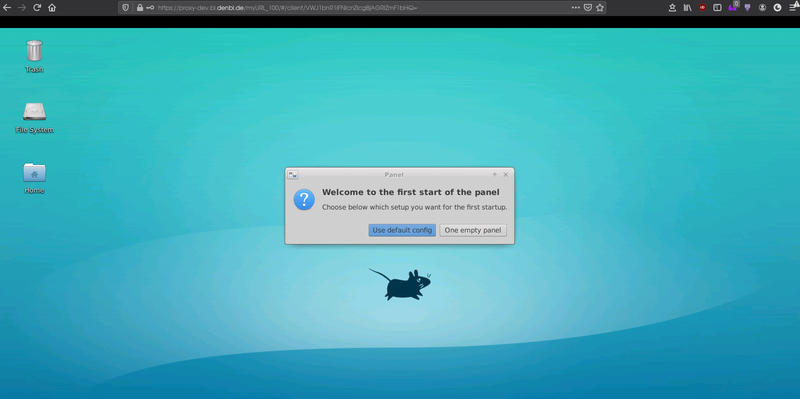
Task: Open the bookmarks menu star-tray icon
Action: point(672,8)
